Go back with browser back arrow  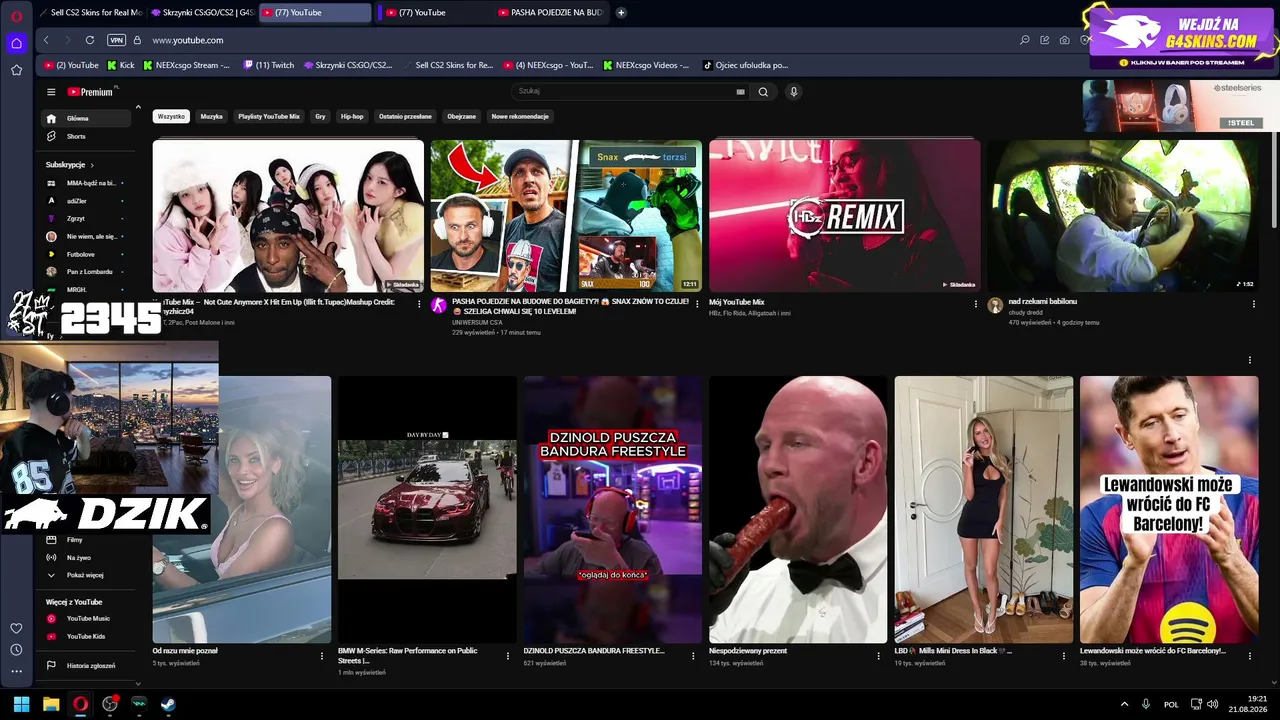tap(46, 40)
